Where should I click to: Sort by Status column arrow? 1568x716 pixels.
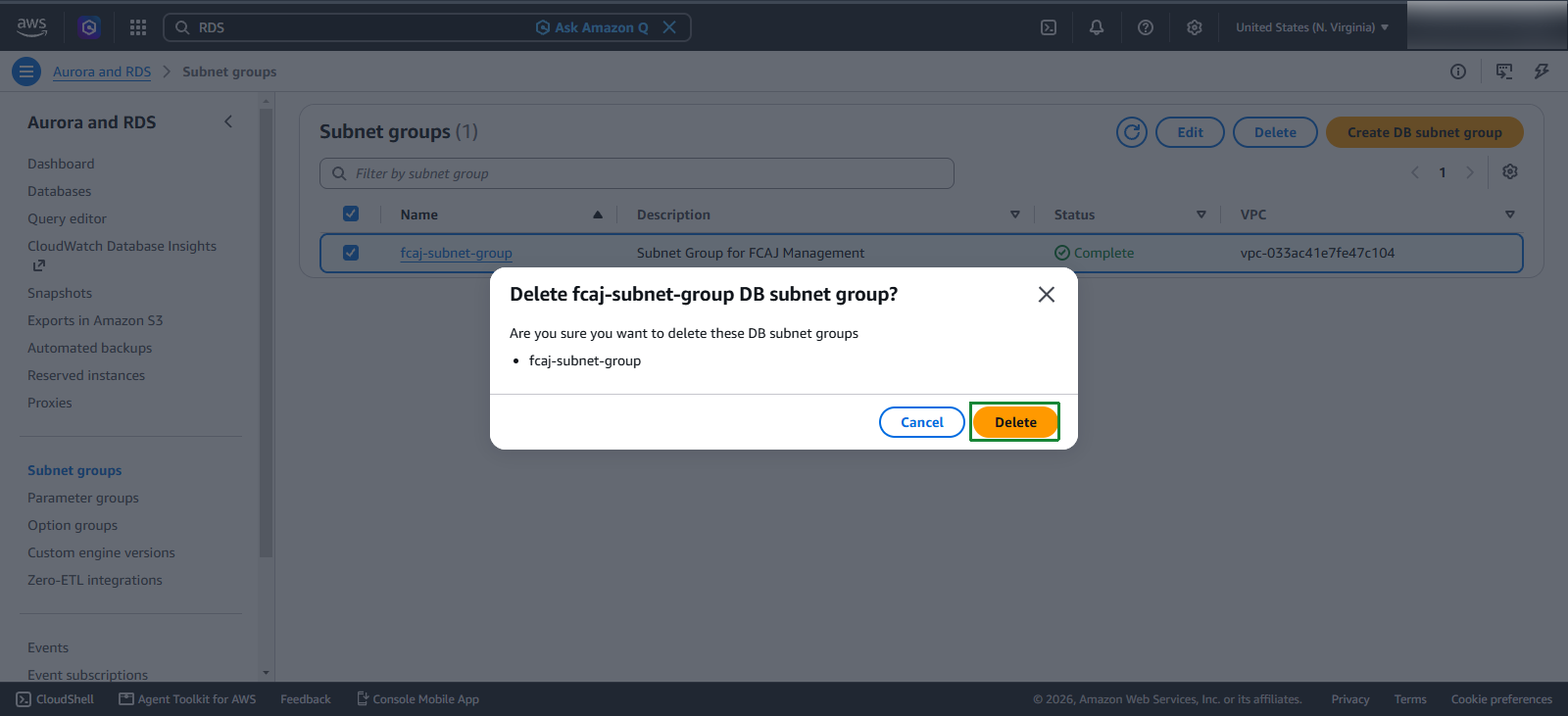point(1201,215)
